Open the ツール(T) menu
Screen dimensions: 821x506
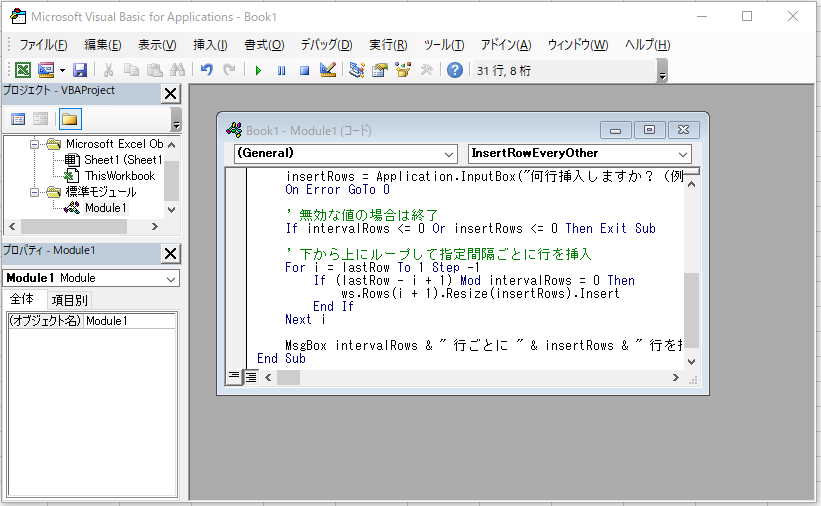pos(444,45)
